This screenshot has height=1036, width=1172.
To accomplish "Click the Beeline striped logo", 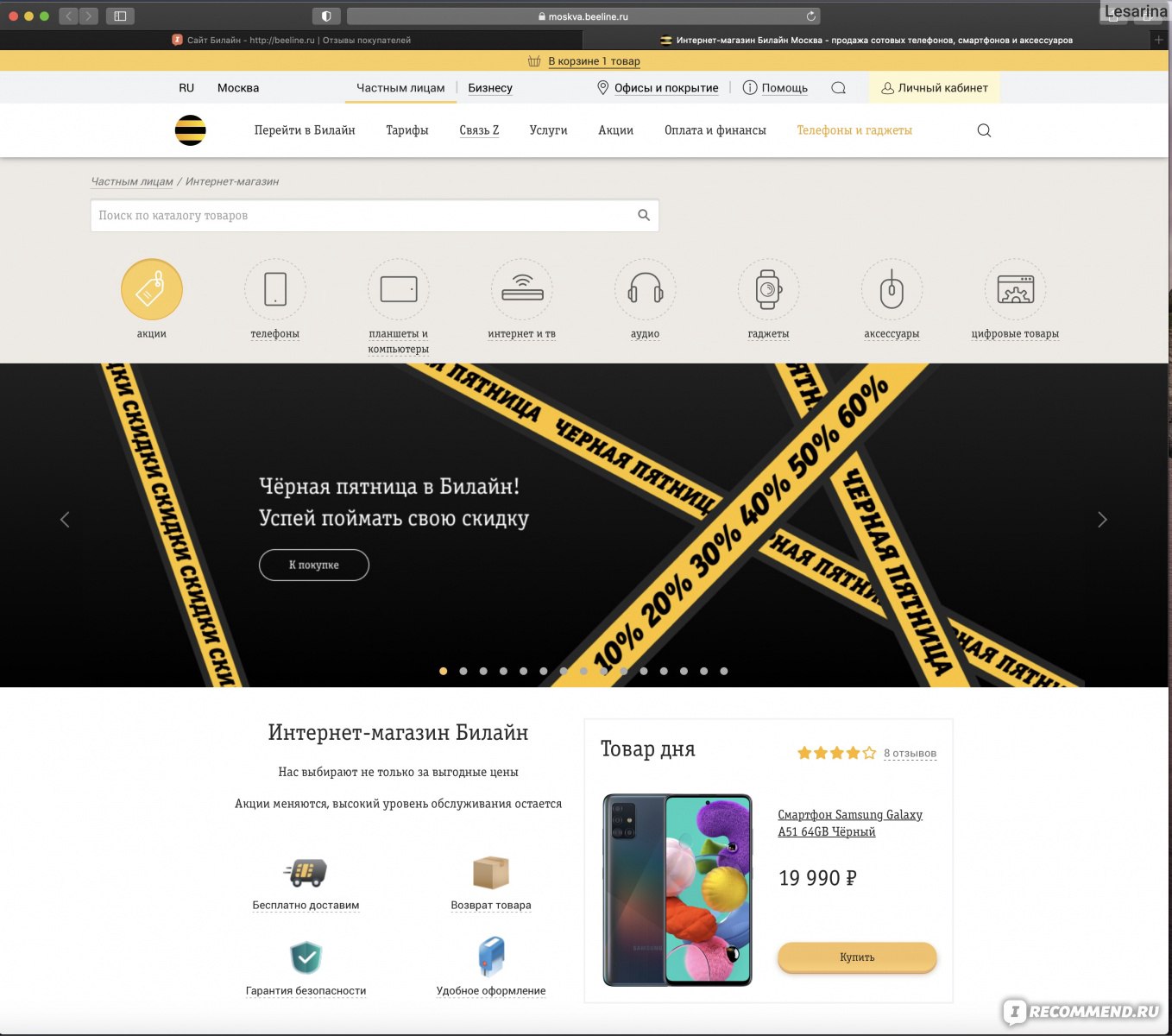I will tap(190, 130).
